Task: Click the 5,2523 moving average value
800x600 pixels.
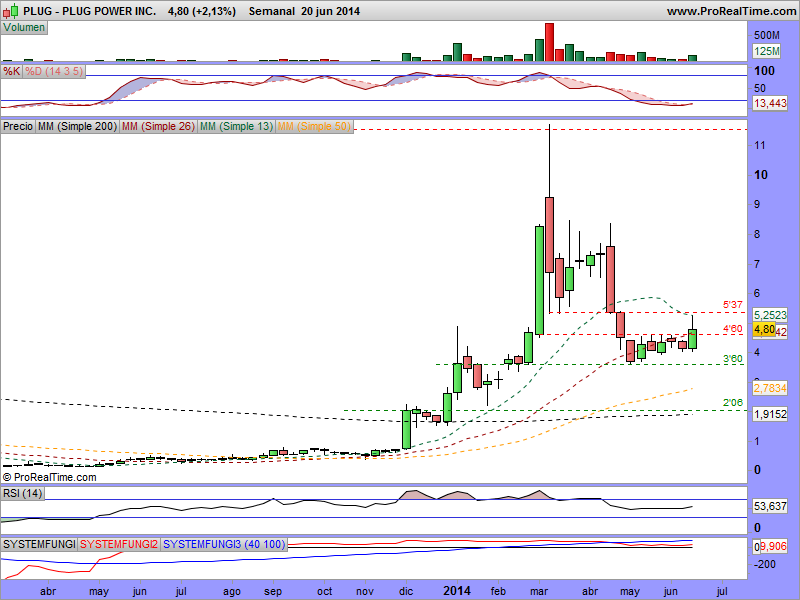Action: 770,315
